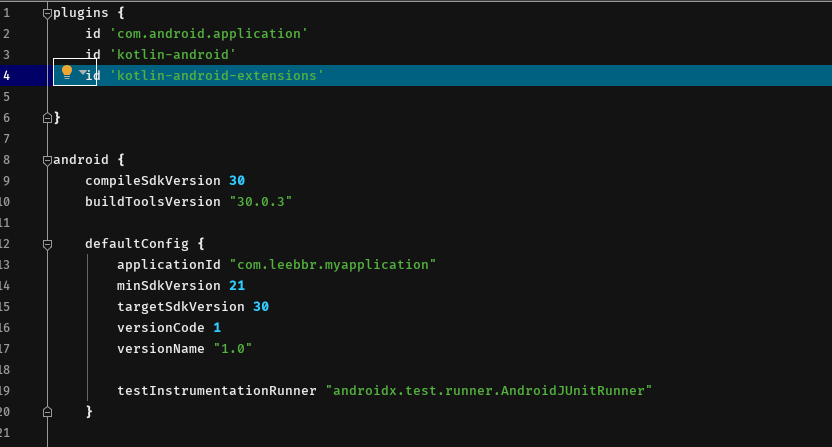Collapse the plugins block fold marker
The height and width of the screenshot is (447, 832).
click(x=47, y=13)
